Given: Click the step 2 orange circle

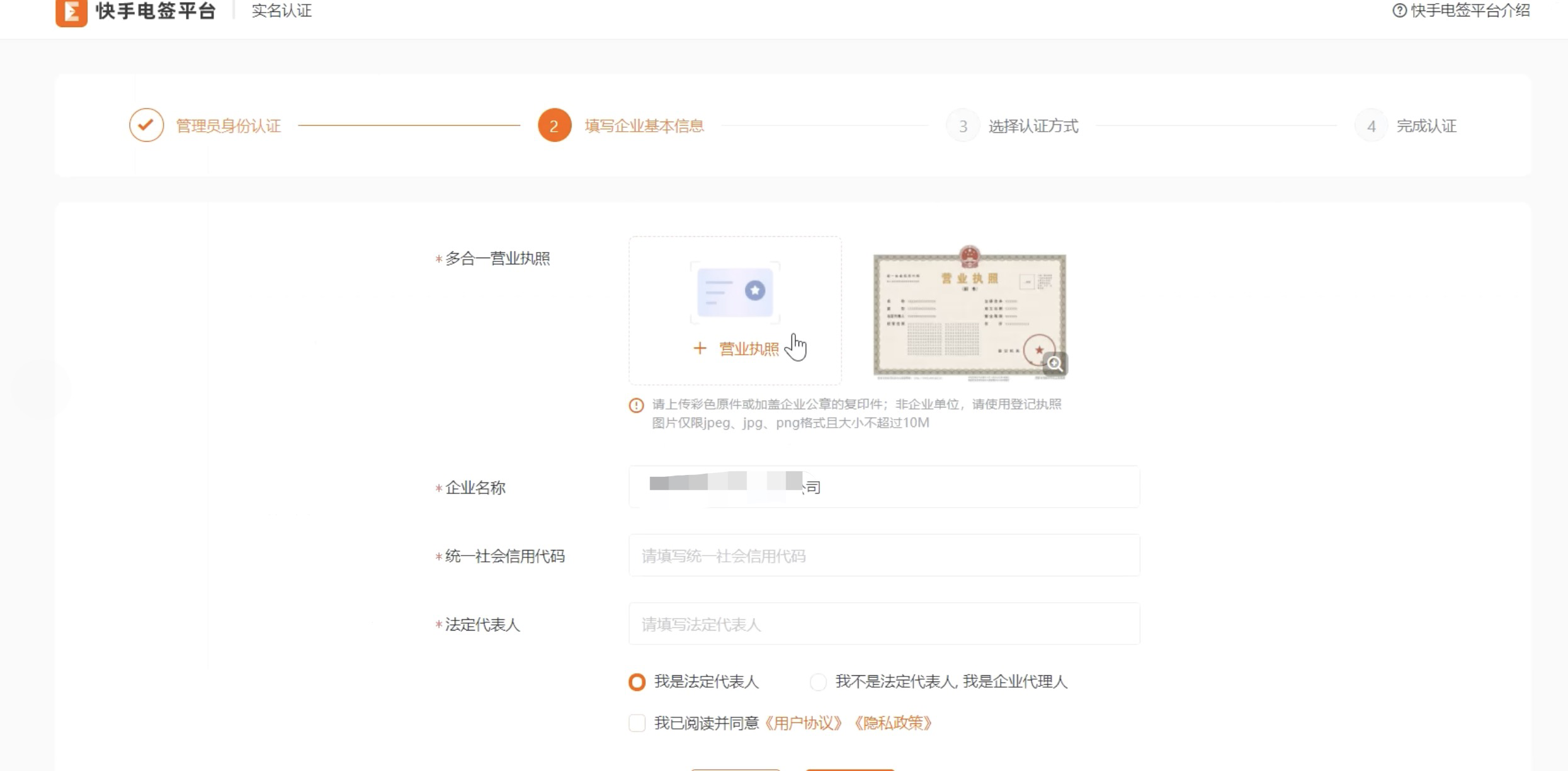Looking at the screenshot, I should 554,125.
